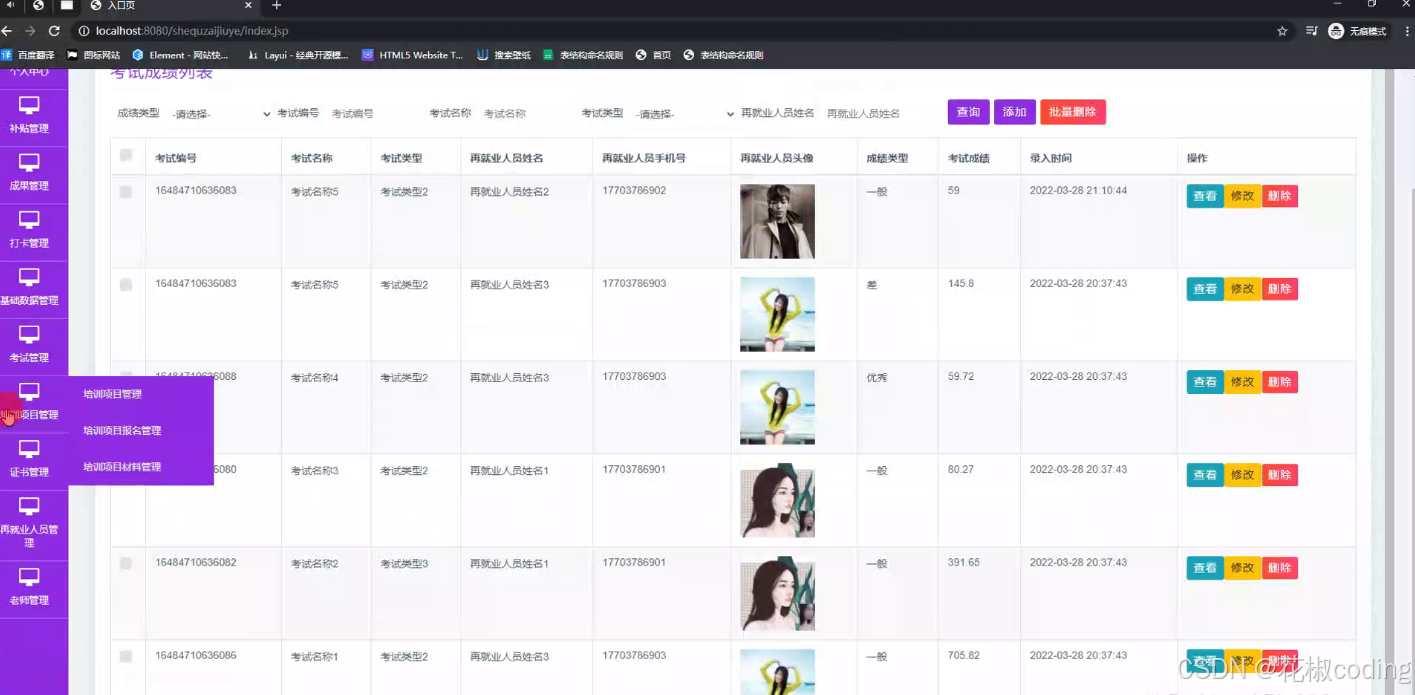Viewport: 1415px width, 695px height.
Task: Tick the select-all checkbox in table header
Action: 126,155
